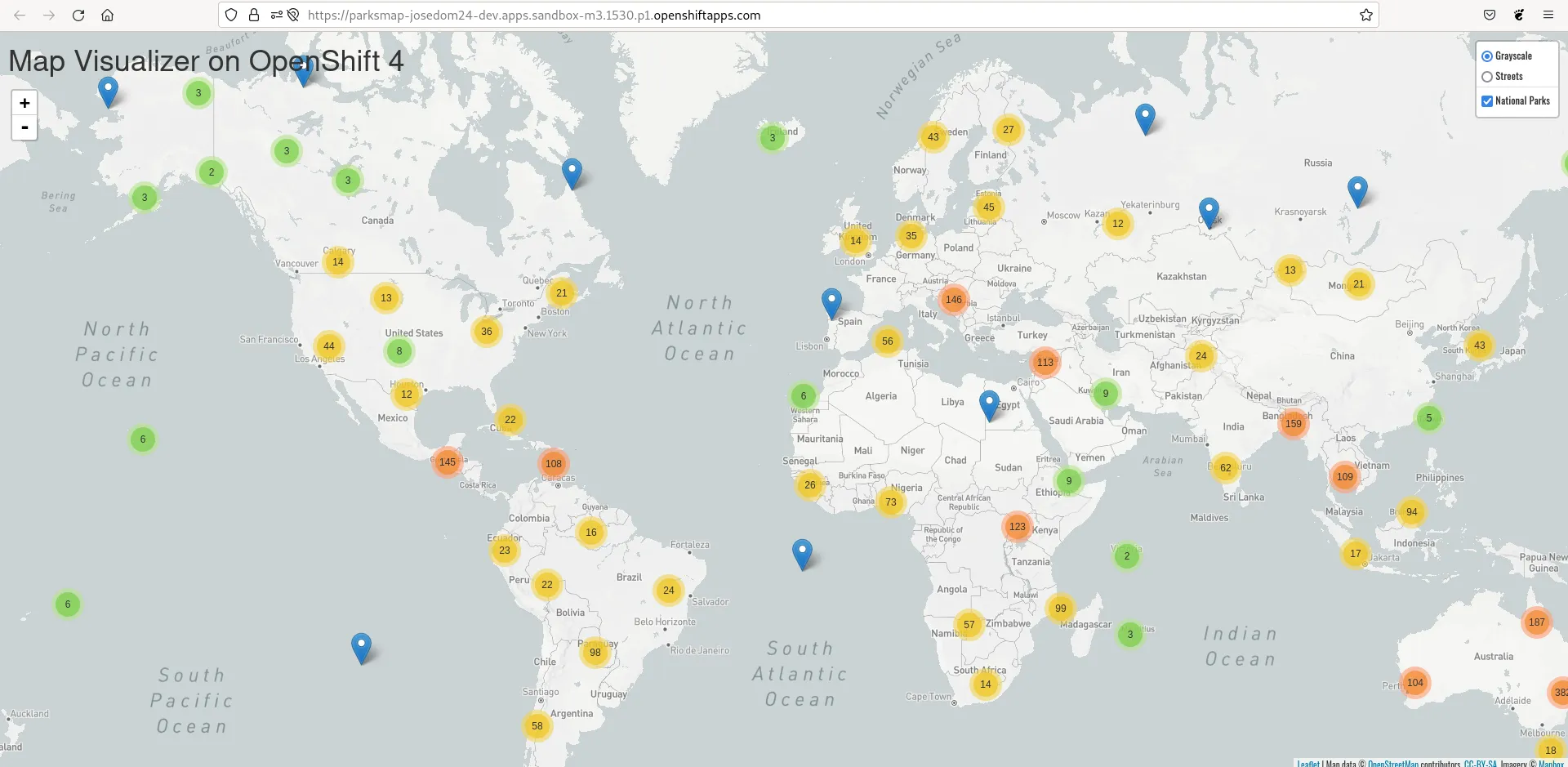Switch to the Streets base layer
Viewport: 1568px width, 767px height.
point(1487,77)
